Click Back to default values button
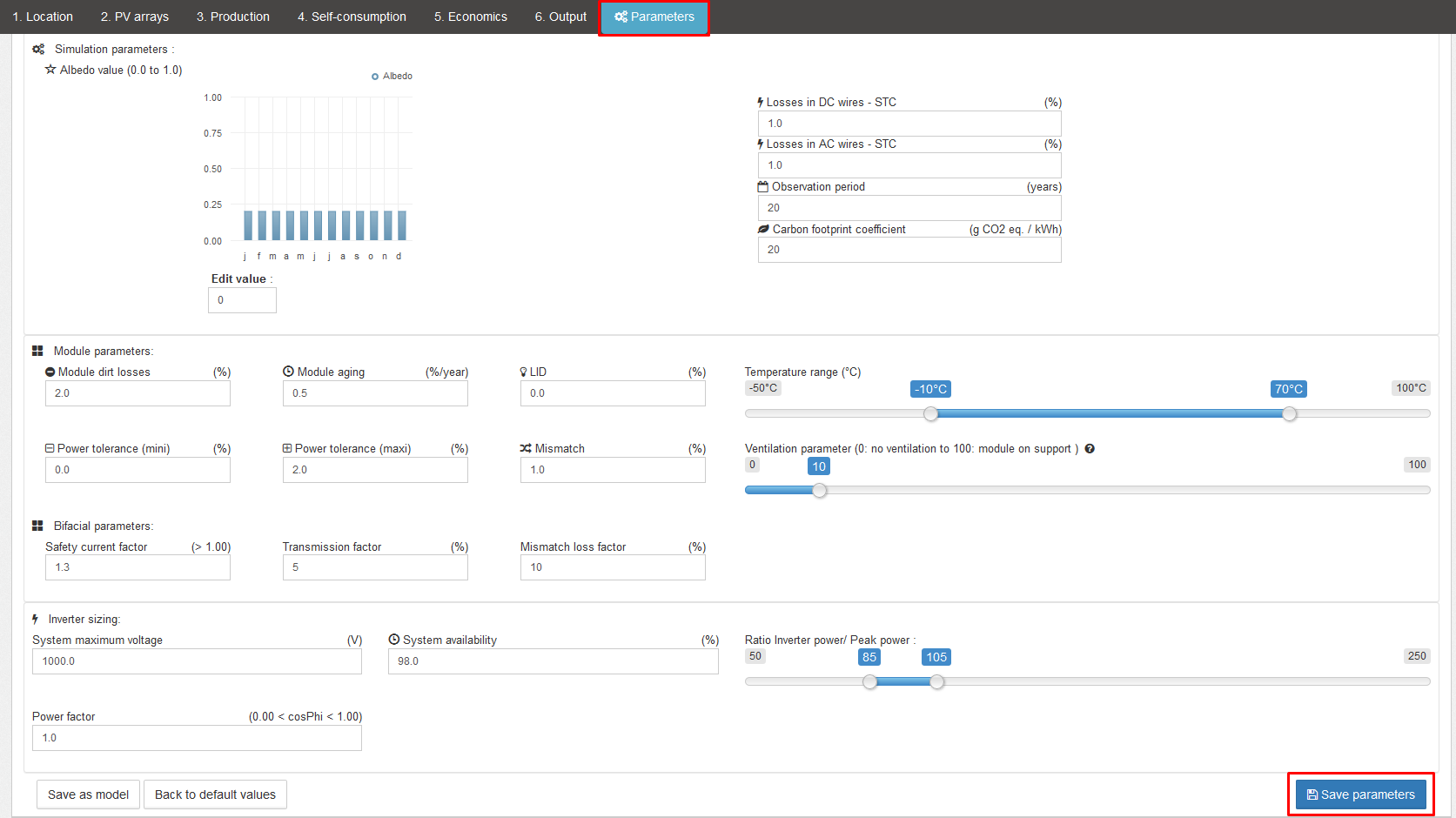This screenshot has width=1456, height=818. click(215, 795)
